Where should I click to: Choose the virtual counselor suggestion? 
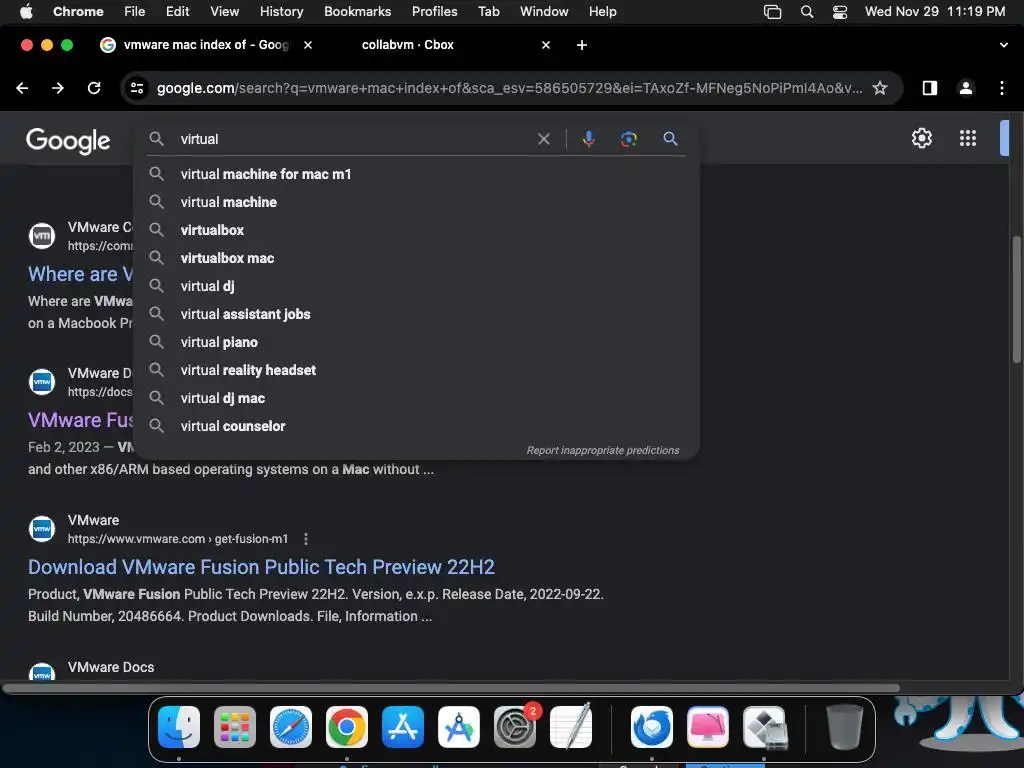coord(417,426)
